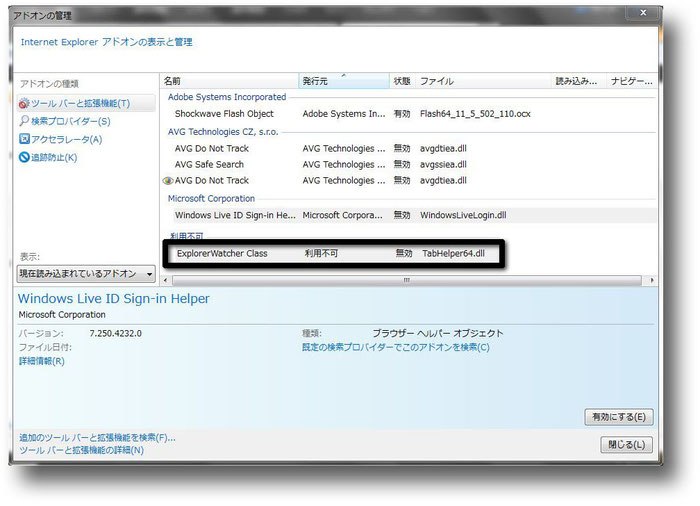Click TabHelper64.dll file cell

point(453,254)
